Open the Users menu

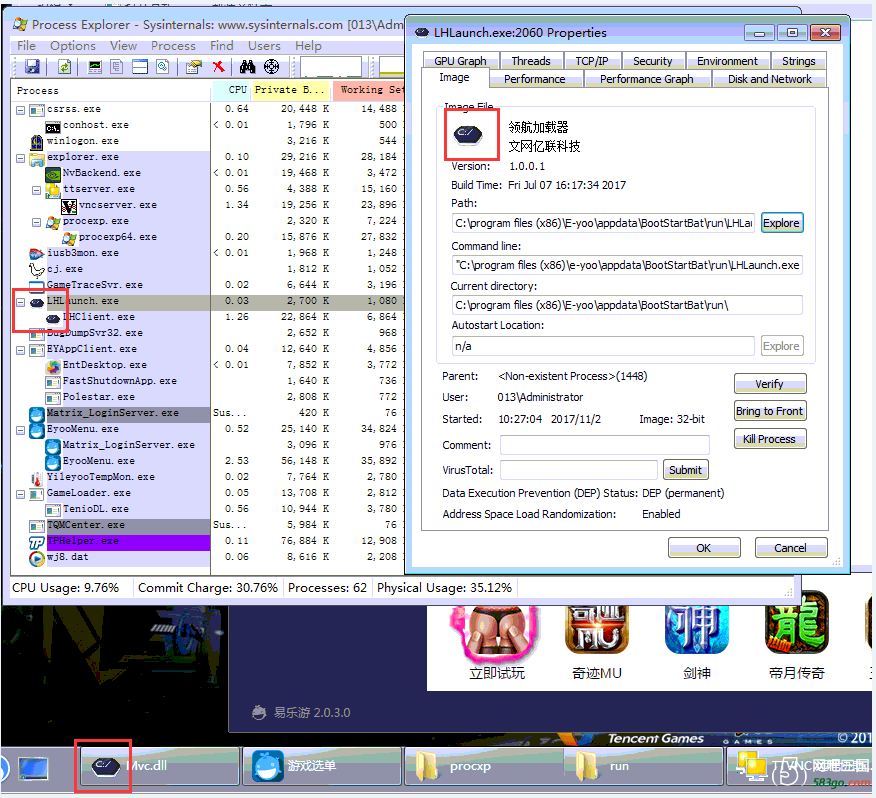(x=264, y=46)
